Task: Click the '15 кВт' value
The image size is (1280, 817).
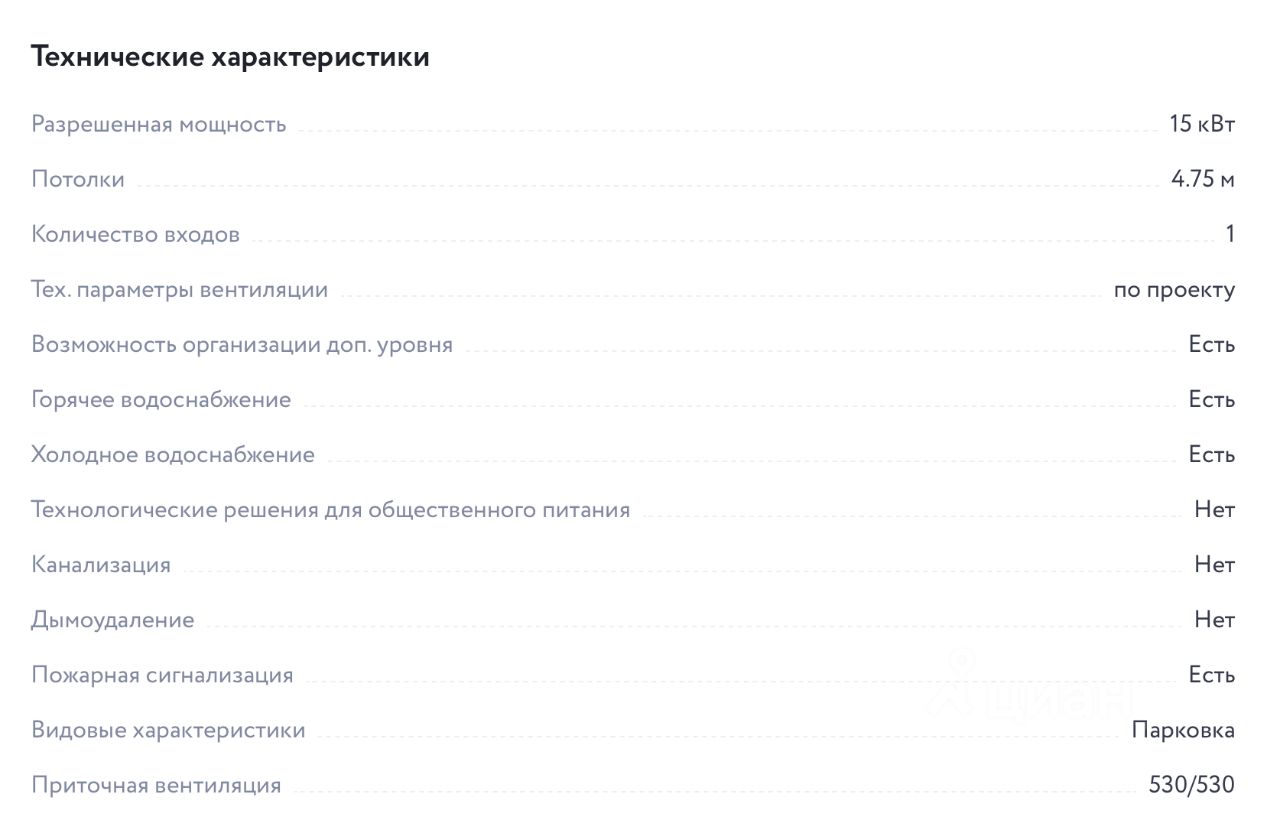Action: pos(1202,124)
